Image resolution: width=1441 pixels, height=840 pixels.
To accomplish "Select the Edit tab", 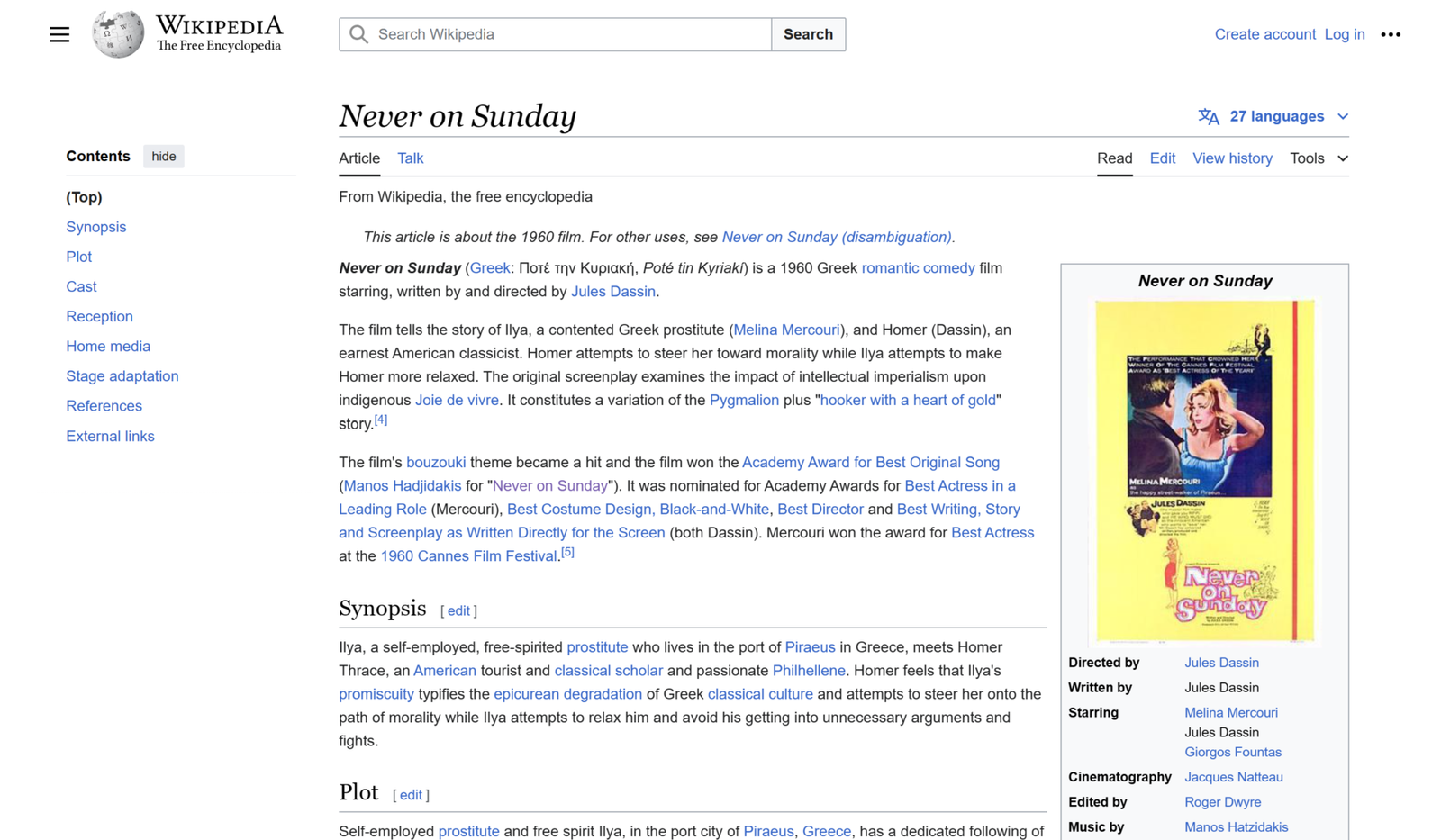I will 1162,158.
